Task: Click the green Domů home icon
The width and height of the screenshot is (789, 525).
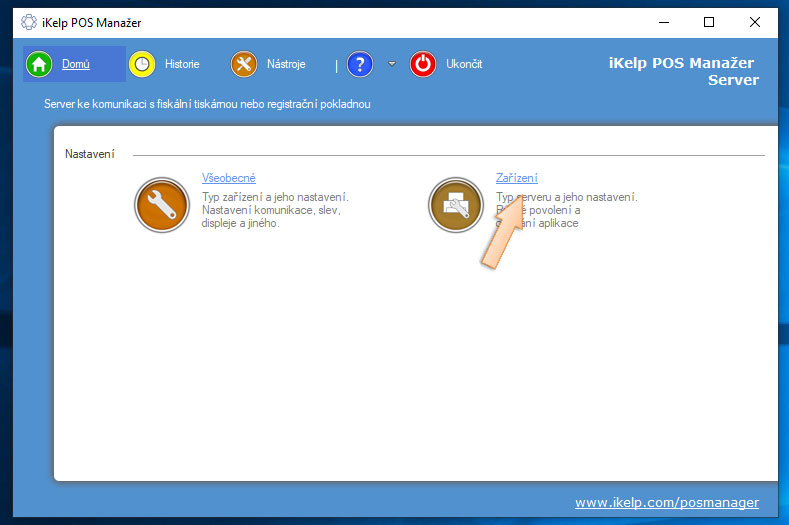Action: pyautogui.click(x=40, y=64)
